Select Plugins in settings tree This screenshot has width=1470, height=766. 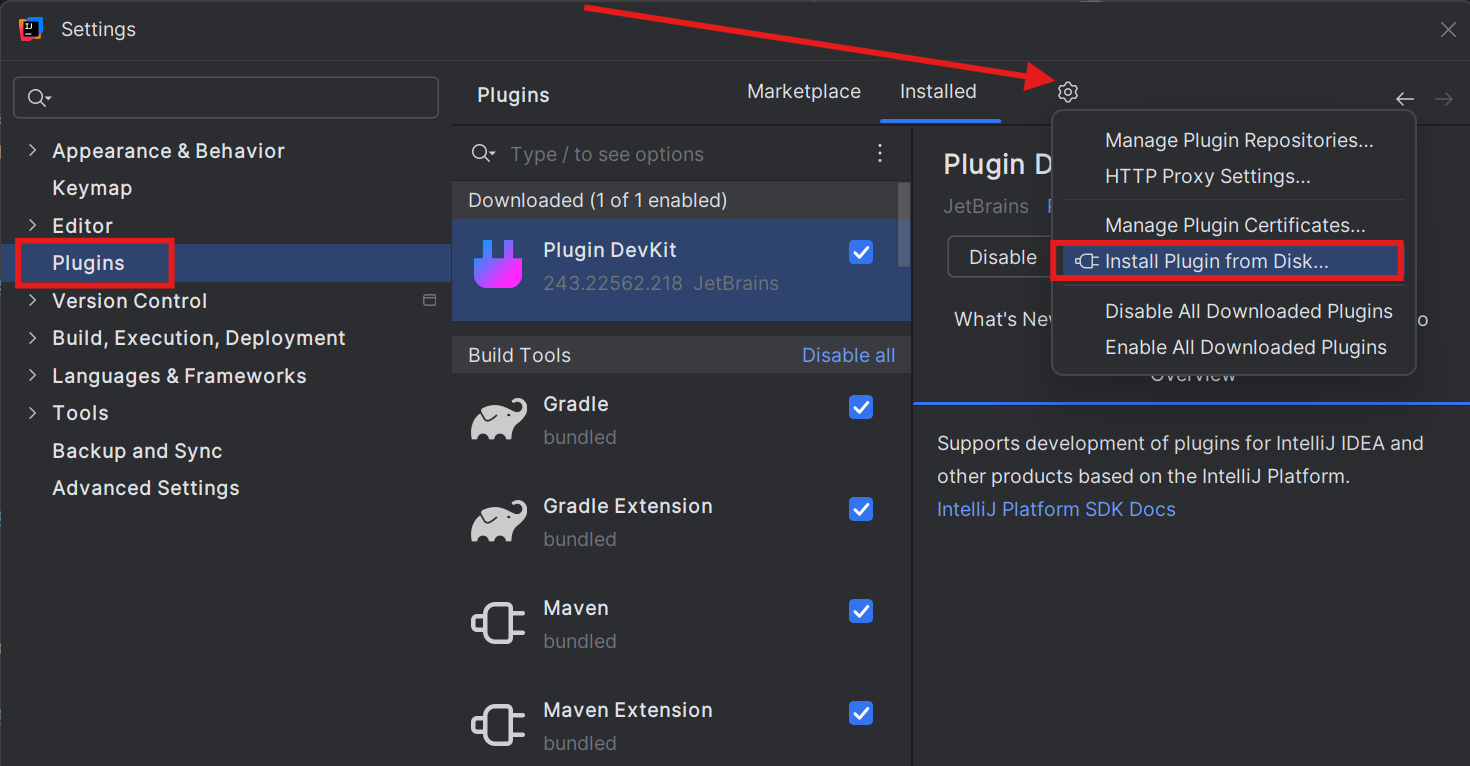[89, 263]
